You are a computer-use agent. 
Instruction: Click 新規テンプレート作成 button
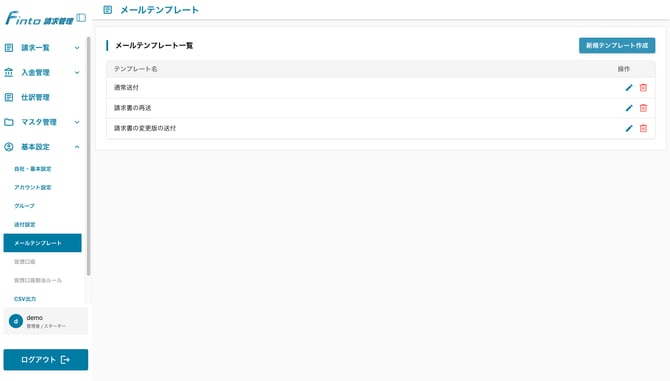tap(617, 45)
